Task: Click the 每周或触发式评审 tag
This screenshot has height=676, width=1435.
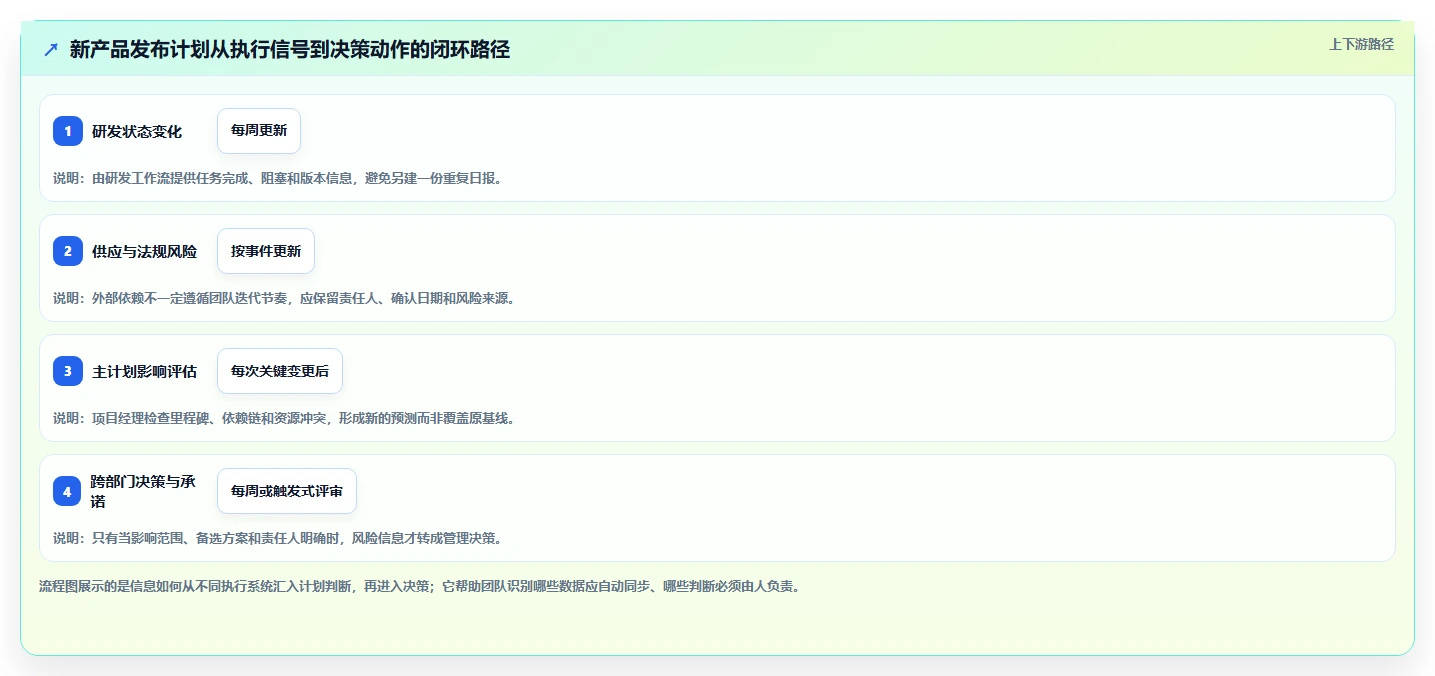Action: point(287,491)
